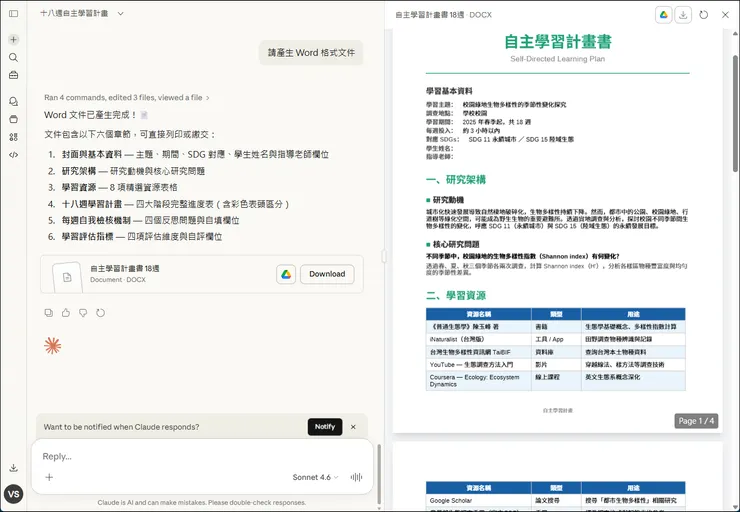Open the artifacts grid icon in sidebar
The image size is (740, 512).
coord(13,137)
